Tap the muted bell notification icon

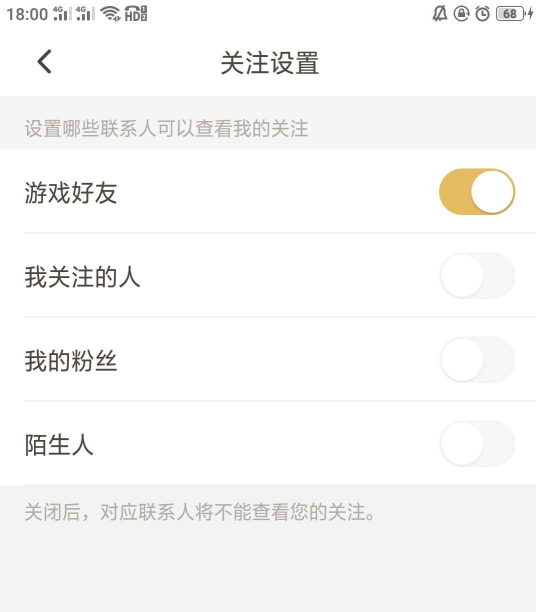click(440, 14)
